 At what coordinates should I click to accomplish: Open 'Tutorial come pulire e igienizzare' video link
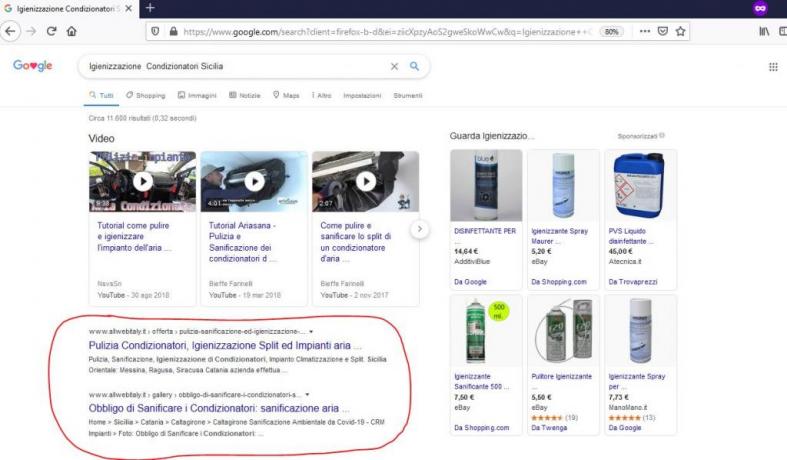coord(134,237)
